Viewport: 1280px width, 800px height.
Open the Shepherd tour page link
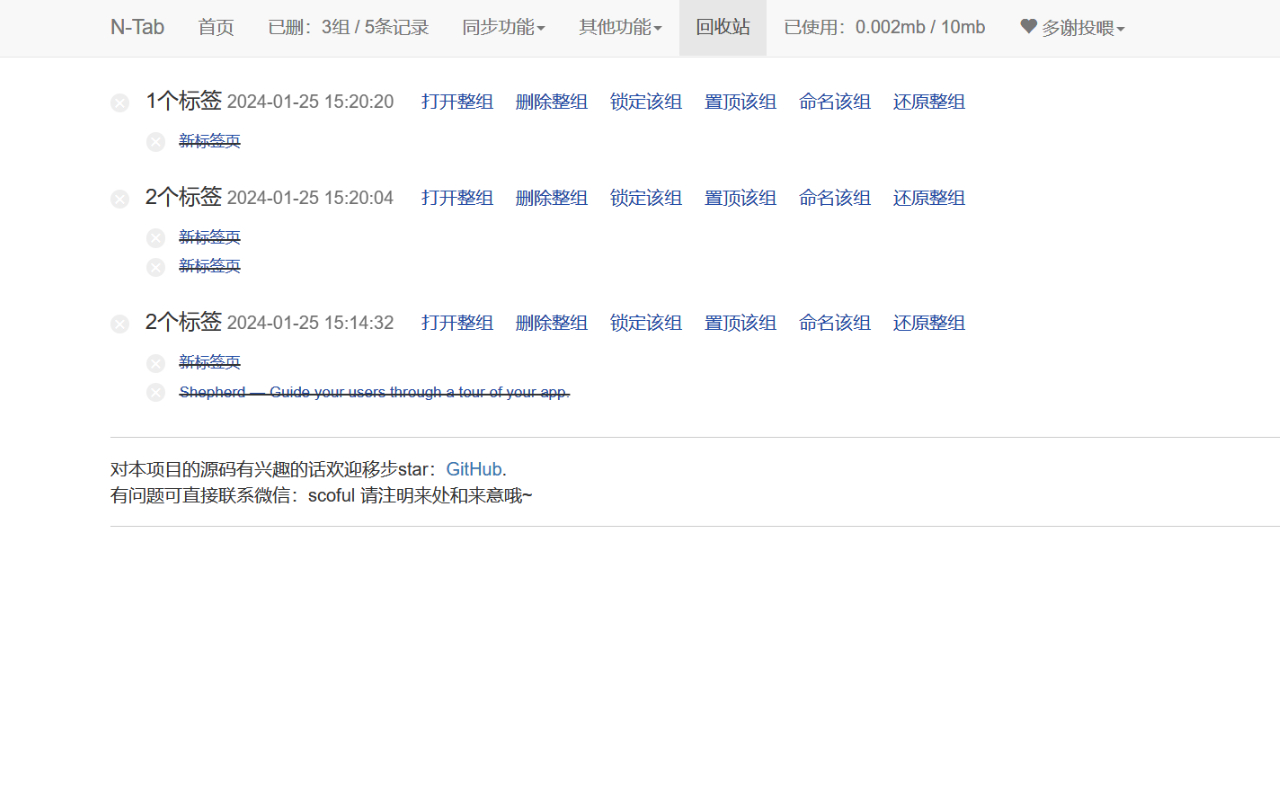coord(374,392)
